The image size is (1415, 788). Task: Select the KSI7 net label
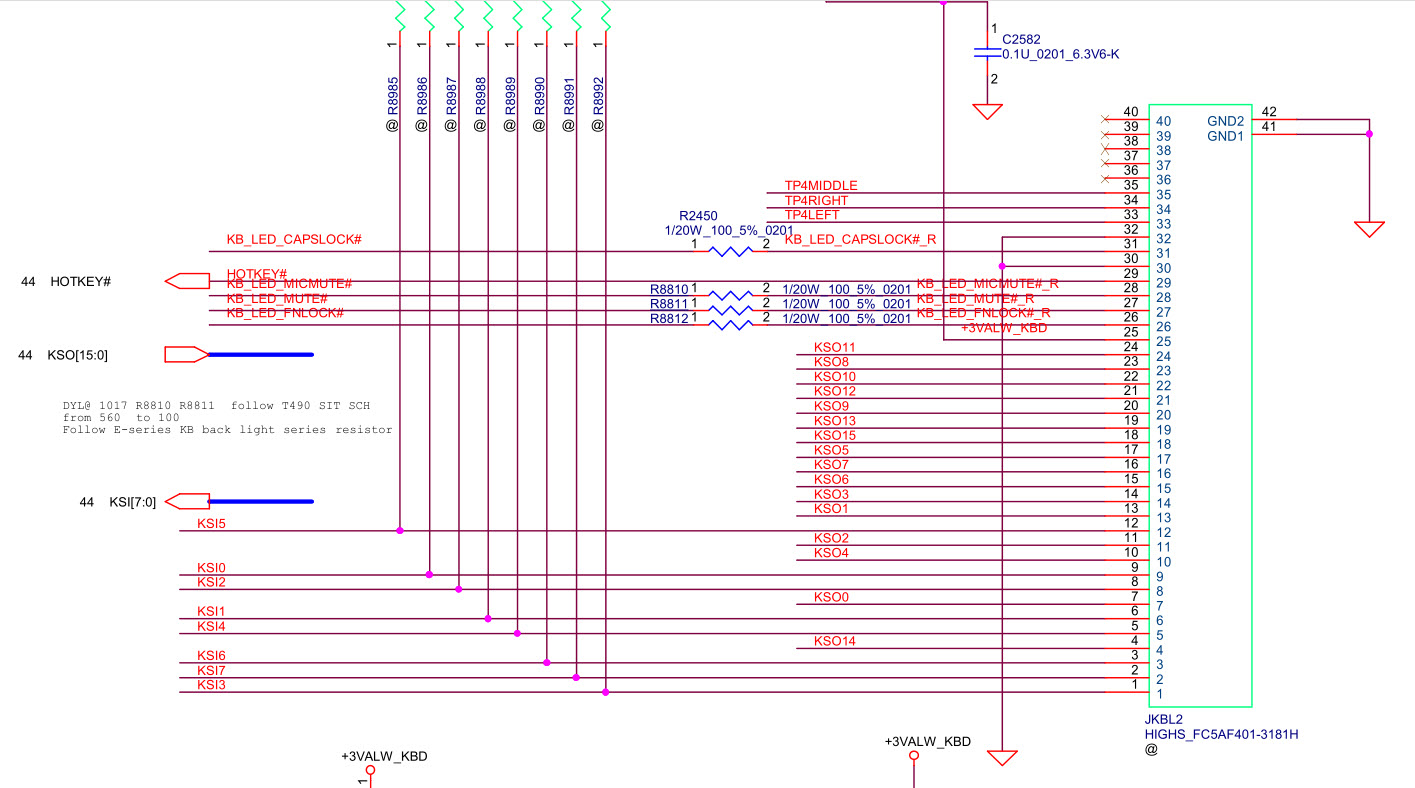coord(211,670)
